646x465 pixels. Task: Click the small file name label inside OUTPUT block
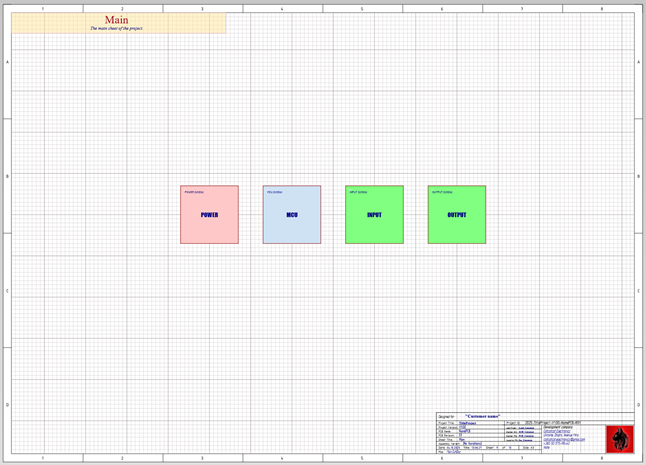[441, 191]
